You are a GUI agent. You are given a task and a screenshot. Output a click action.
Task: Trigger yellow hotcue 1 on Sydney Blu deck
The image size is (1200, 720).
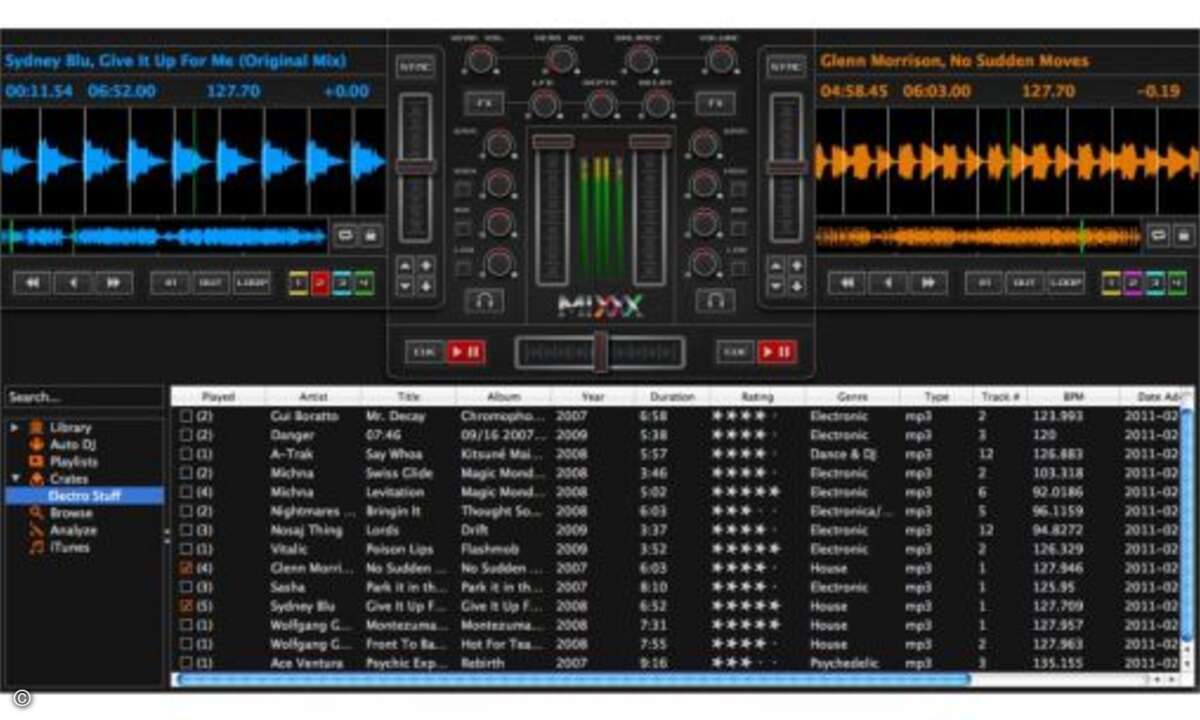298,283
